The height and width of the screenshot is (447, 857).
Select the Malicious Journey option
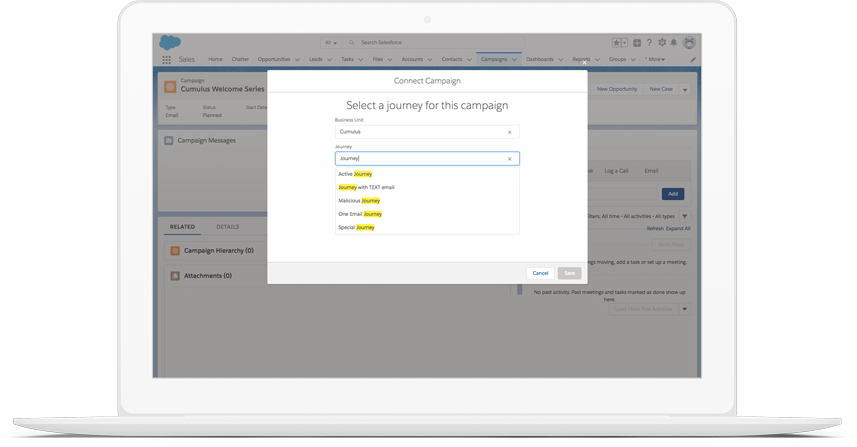427,201
